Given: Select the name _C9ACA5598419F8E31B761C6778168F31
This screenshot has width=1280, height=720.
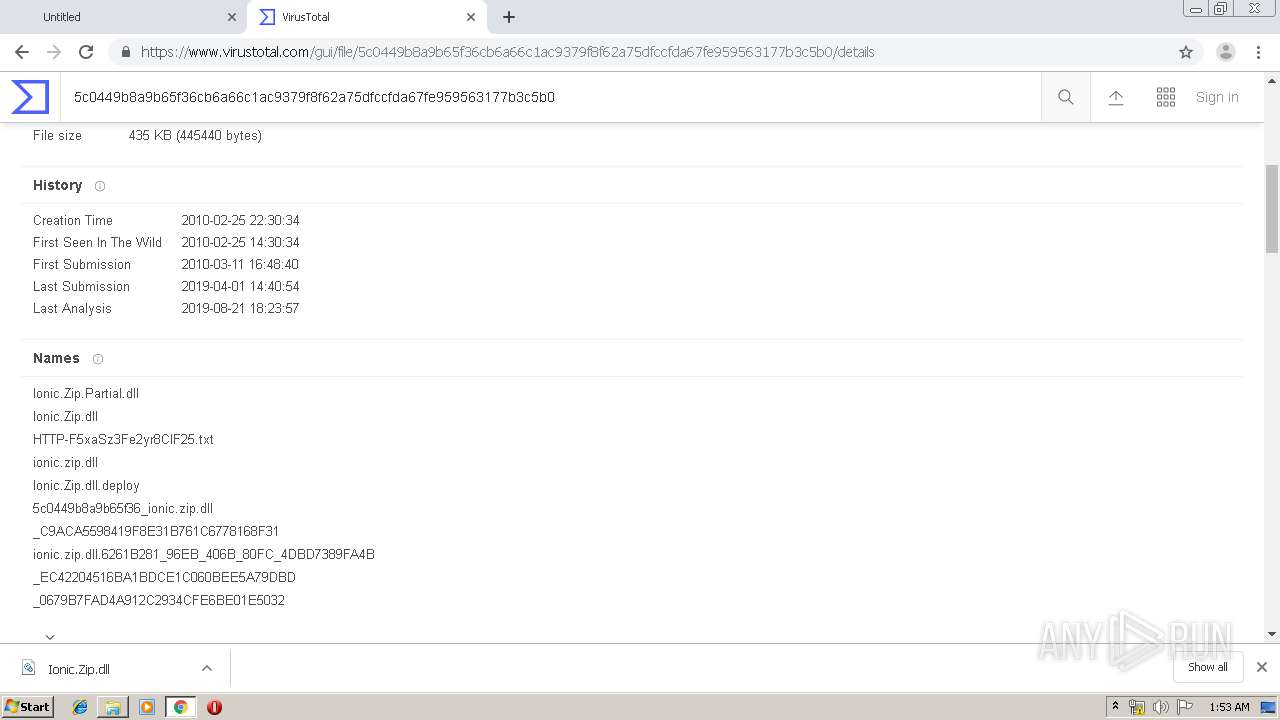Looking at the screenshot, I should pyautogui.click(x=156, y=532).
